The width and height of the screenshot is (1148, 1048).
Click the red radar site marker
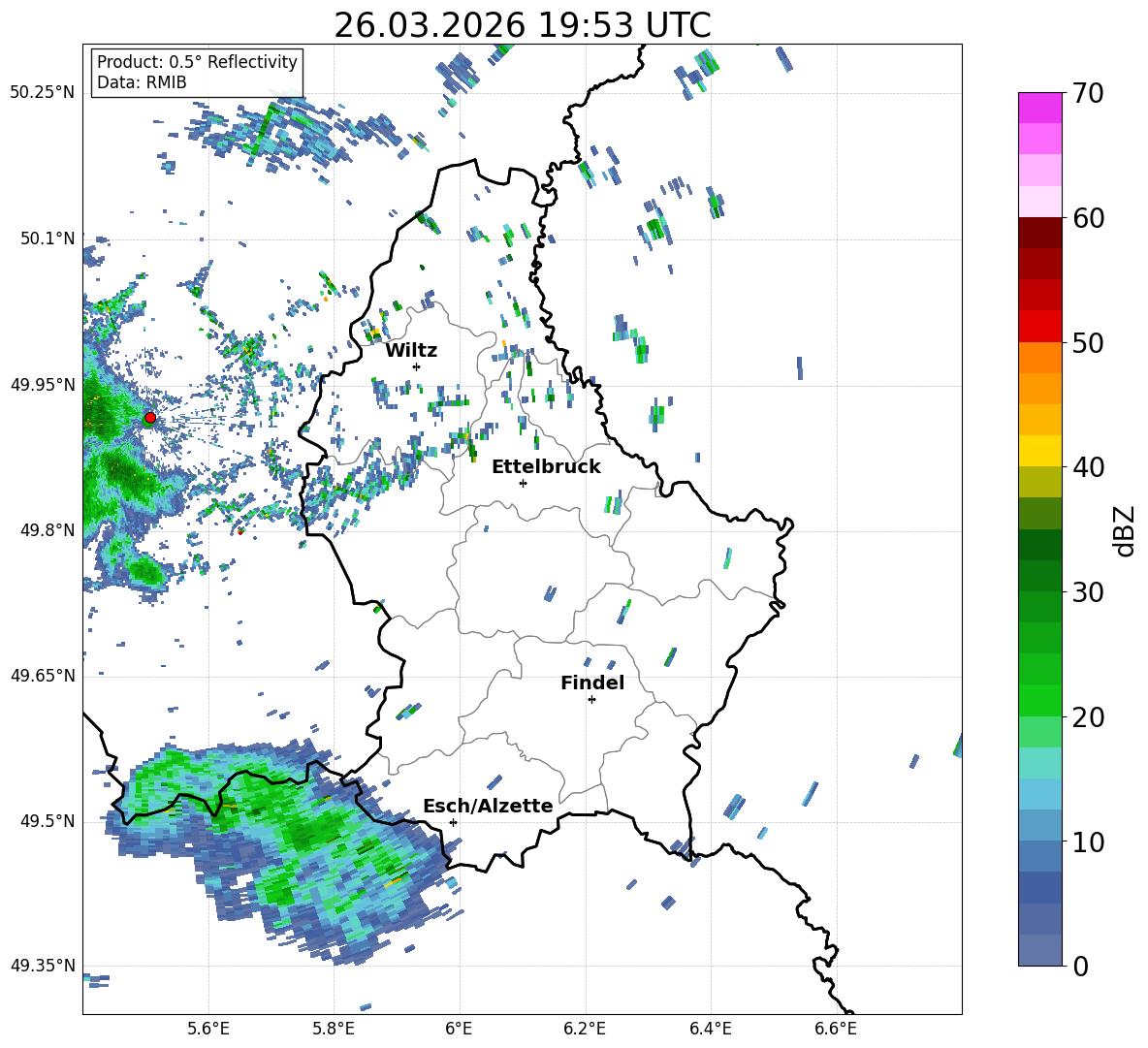tap(150, 418)
